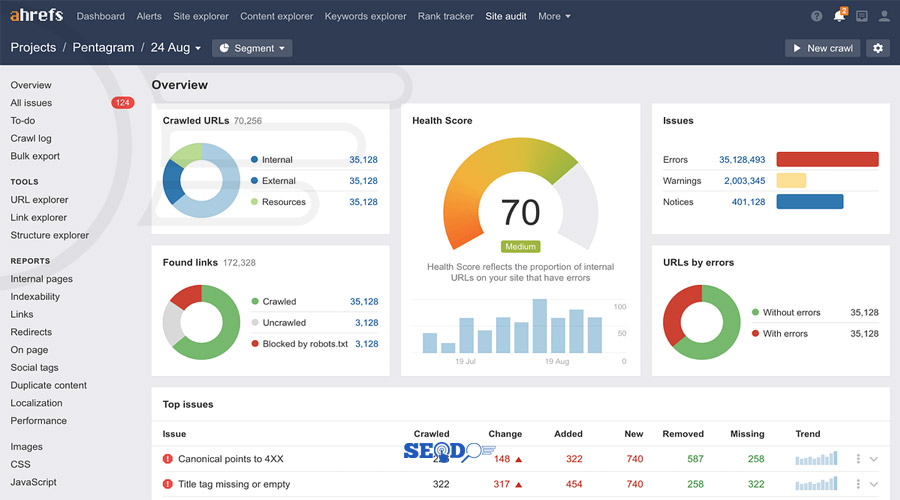This screenshot has height=500, width=900.
Task: Open Rank tracker in top navigation
Action: pyautogui.click(x=445, y=16)
